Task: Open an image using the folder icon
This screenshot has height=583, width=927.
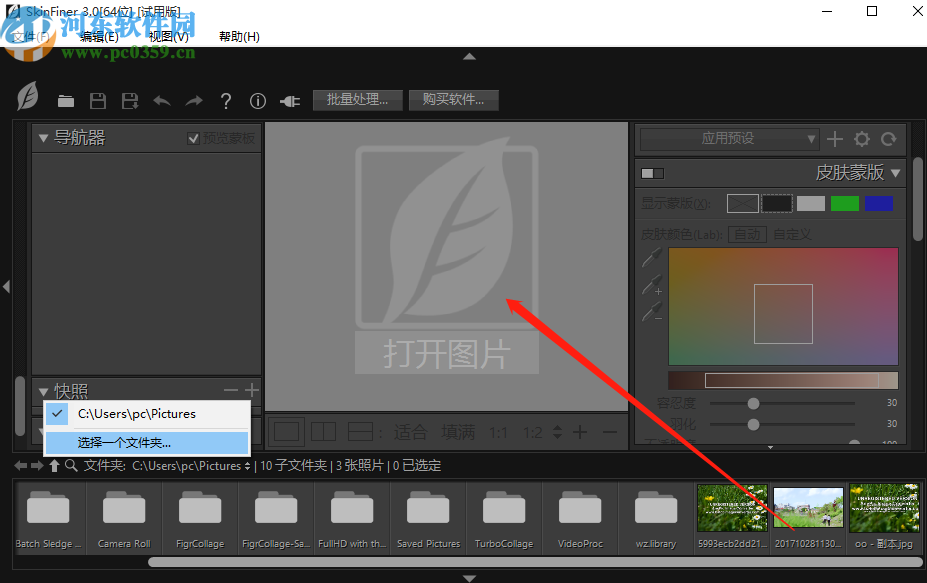Action: click(x=66, y=100)
